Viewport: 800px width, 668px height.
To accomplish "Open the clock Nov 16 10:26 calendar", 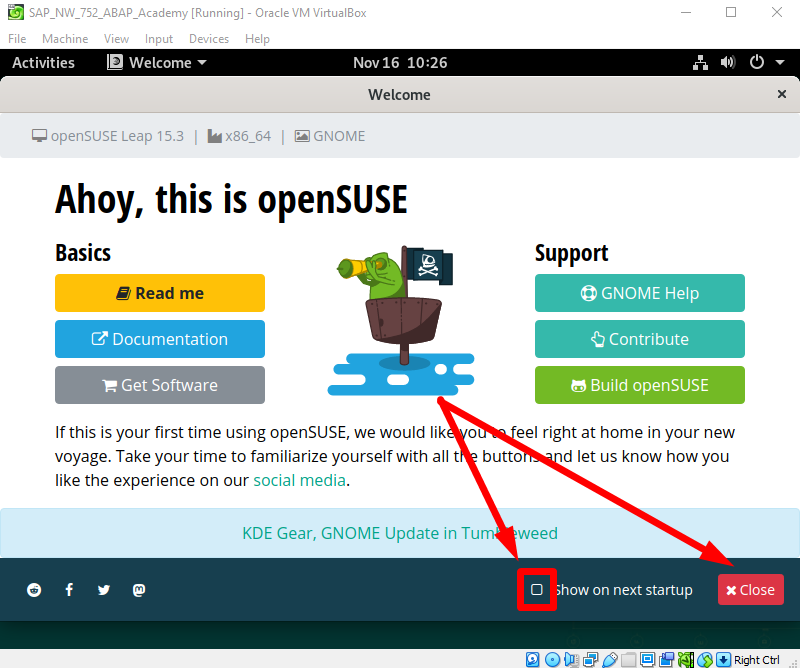I will point(400,62).
